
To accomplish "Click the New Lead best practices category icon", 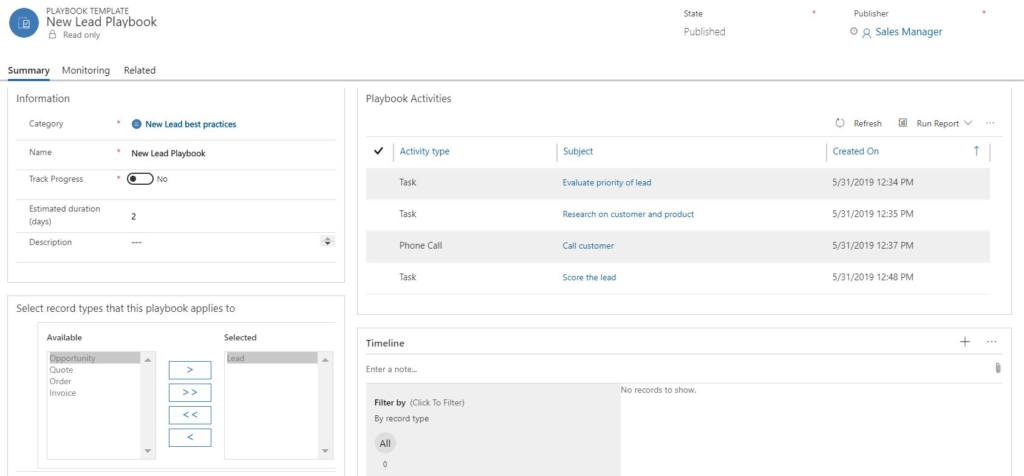I will (137, 125).
